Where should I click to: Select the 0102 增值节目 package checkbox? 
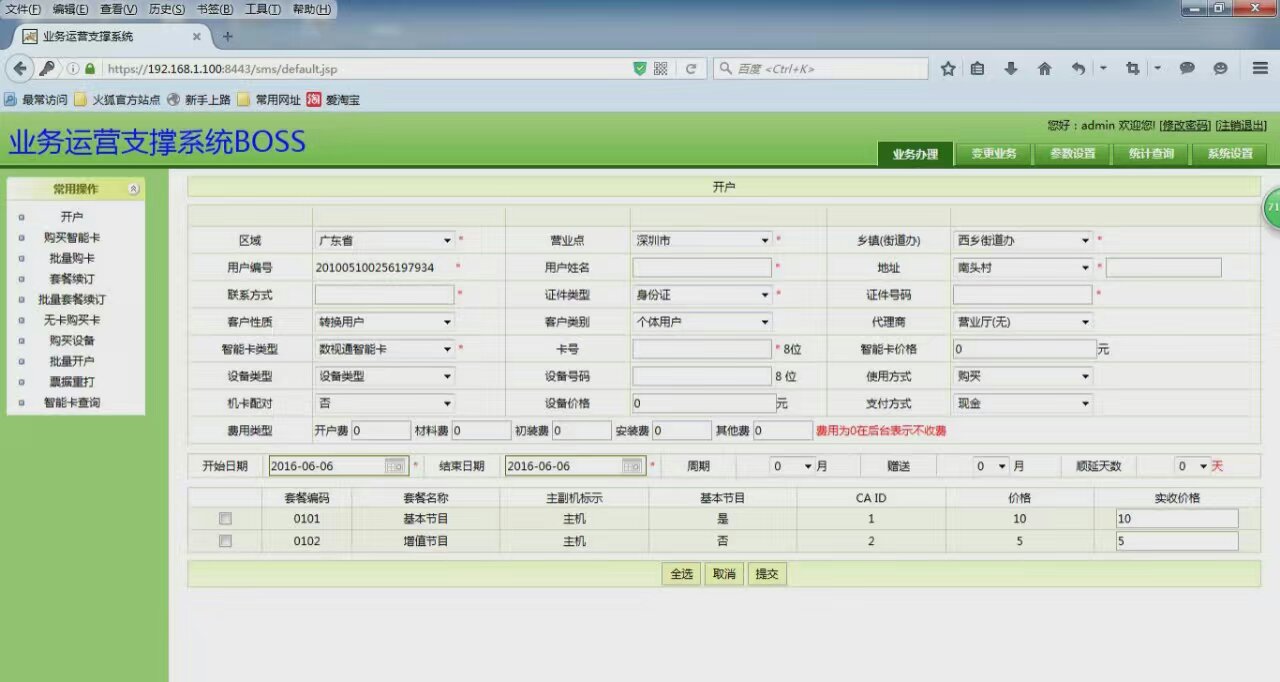coord(225,541)
